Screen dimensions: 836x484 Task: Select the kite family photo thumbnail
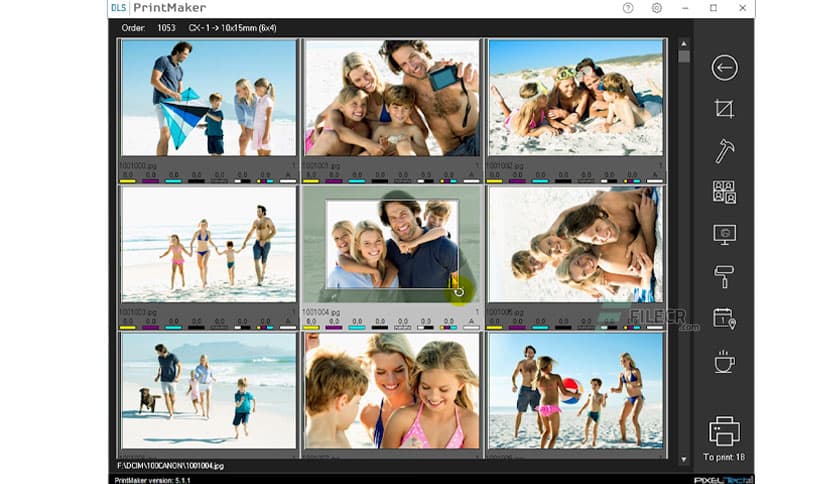[x=208, y=98]
